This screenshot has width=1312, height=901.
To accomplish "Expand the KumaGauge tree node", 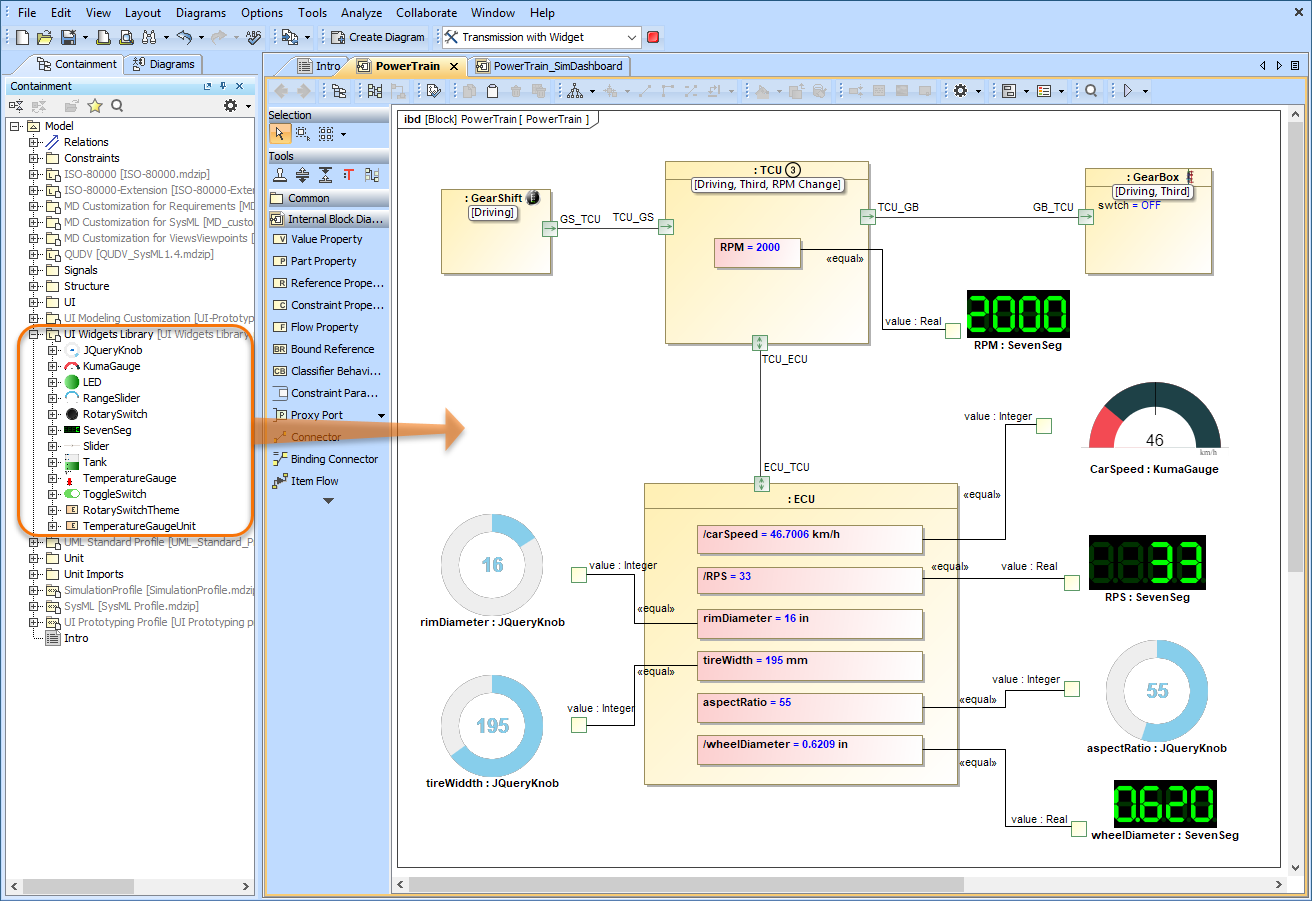I will tap(53, 367).
